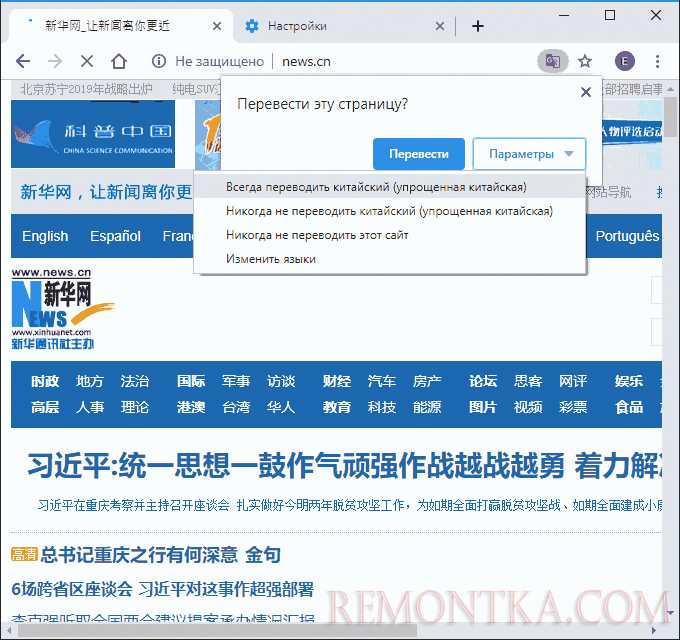Dismiss the translate popup with its X
This screenshot has height=640, width=680.
586,92
